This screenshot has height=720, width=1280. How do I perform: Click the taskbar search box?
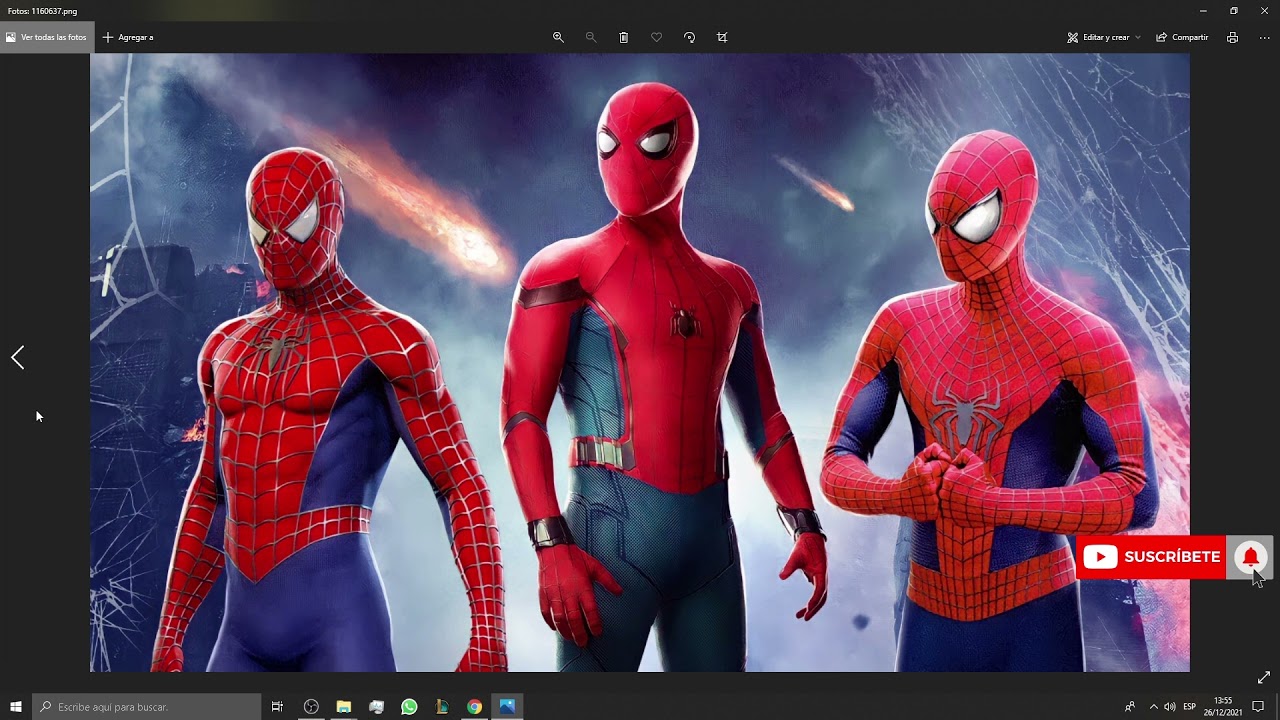click(x=147, y=707)
